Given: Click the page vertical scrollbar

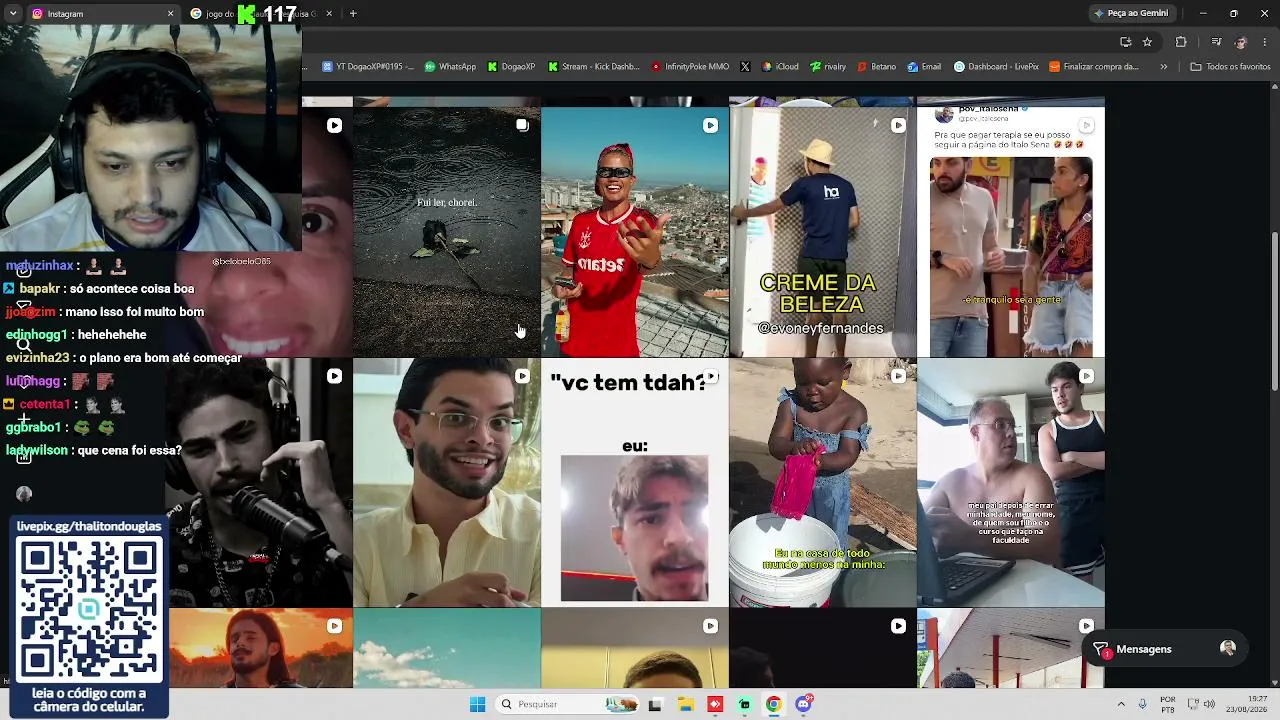Looking at the screenshot, I should click(x=1274, y=310).
